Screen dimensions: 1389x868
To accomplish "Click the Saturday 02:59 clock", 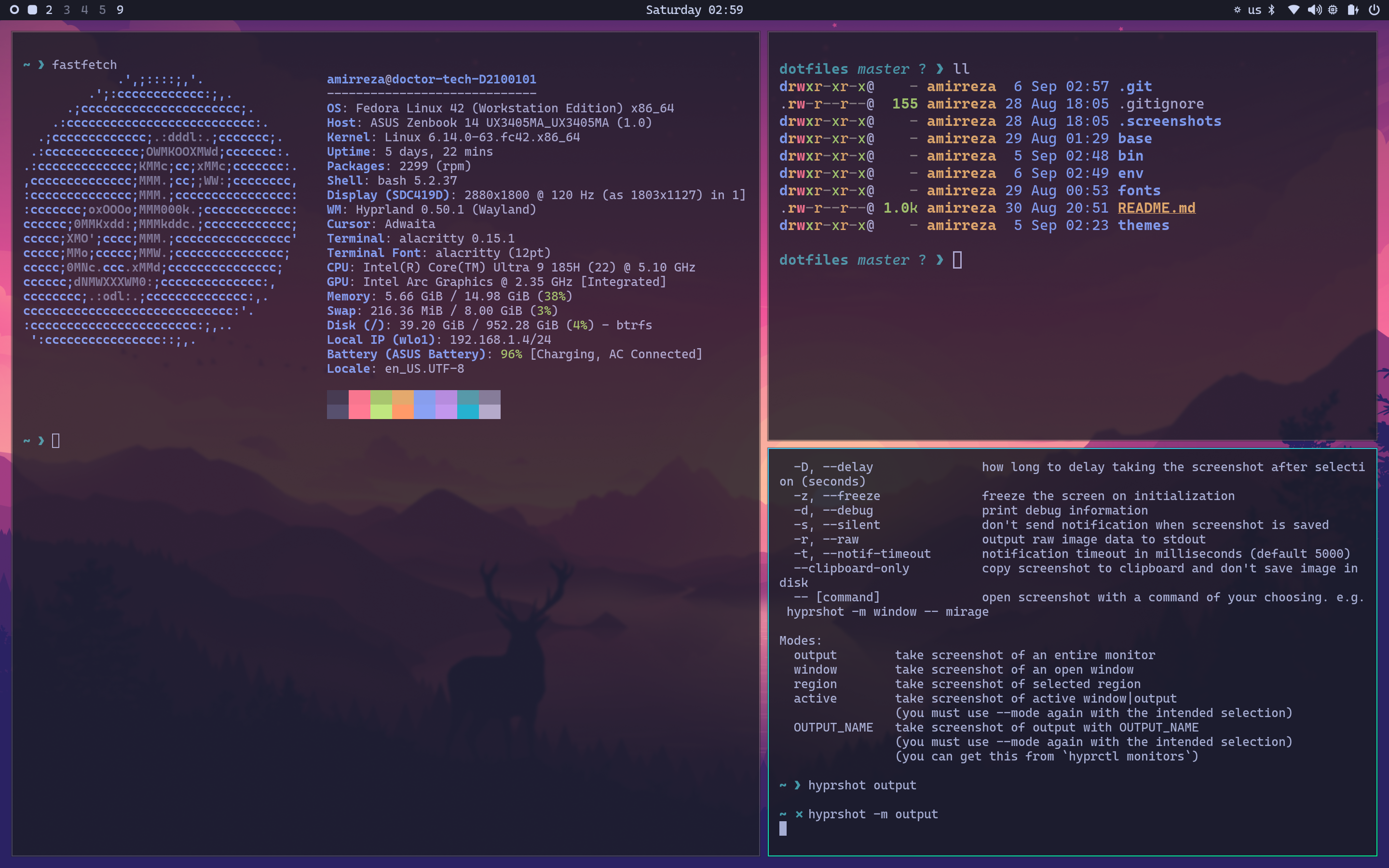I will (x=694, y=10).
